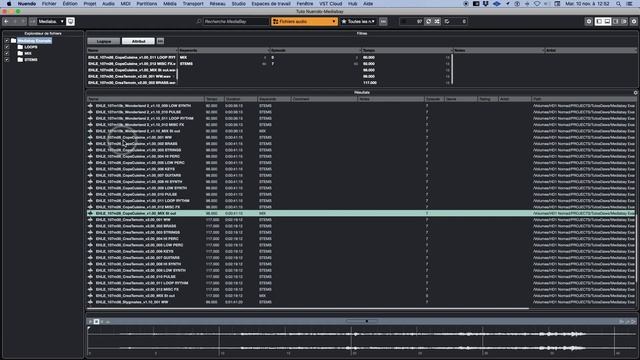Screen dimensions: 640x360
Task: Open the Projet menu
Action: point(90,4)
